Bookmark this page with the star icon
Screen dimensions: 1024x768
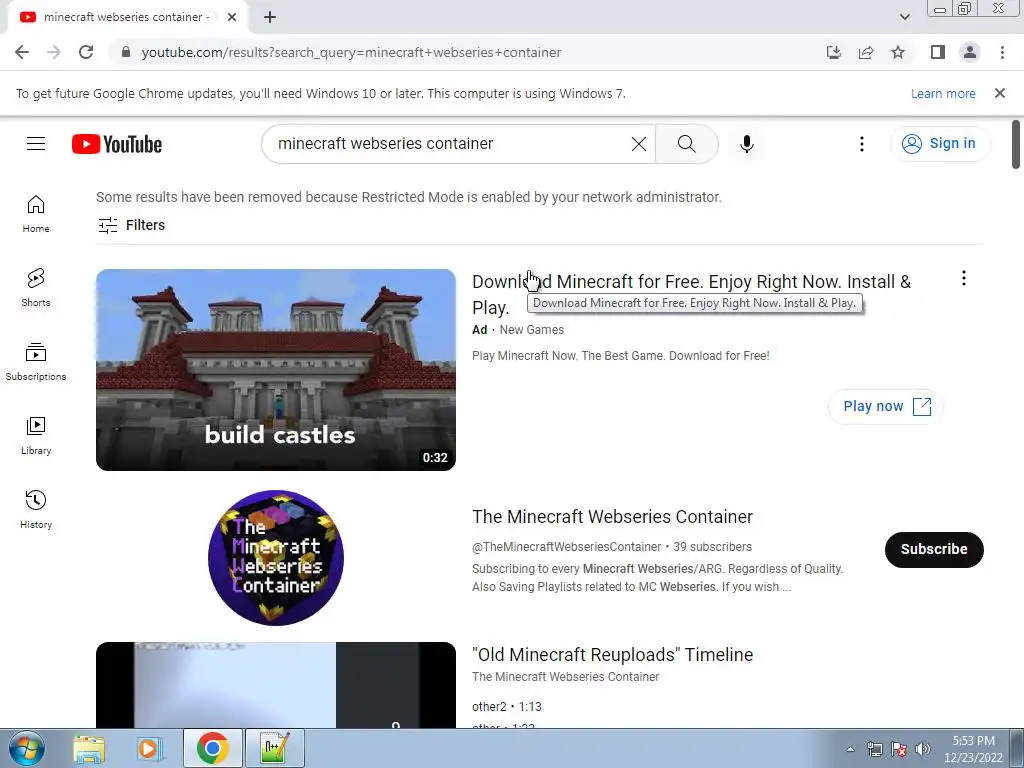pyautogui.click(x=898, y=52)
